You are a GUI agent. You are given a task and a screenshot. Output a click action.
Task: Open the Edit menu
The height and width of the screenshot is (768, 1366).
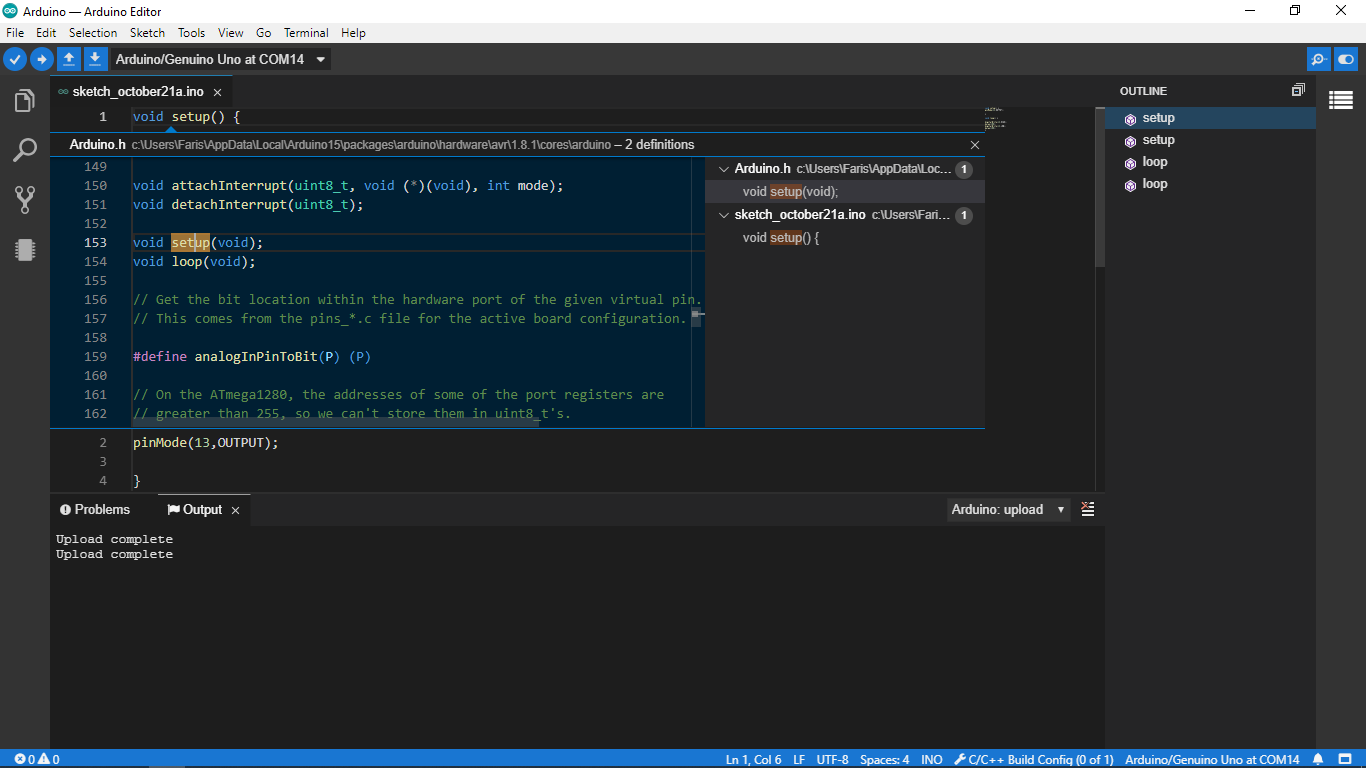(46, 33)
